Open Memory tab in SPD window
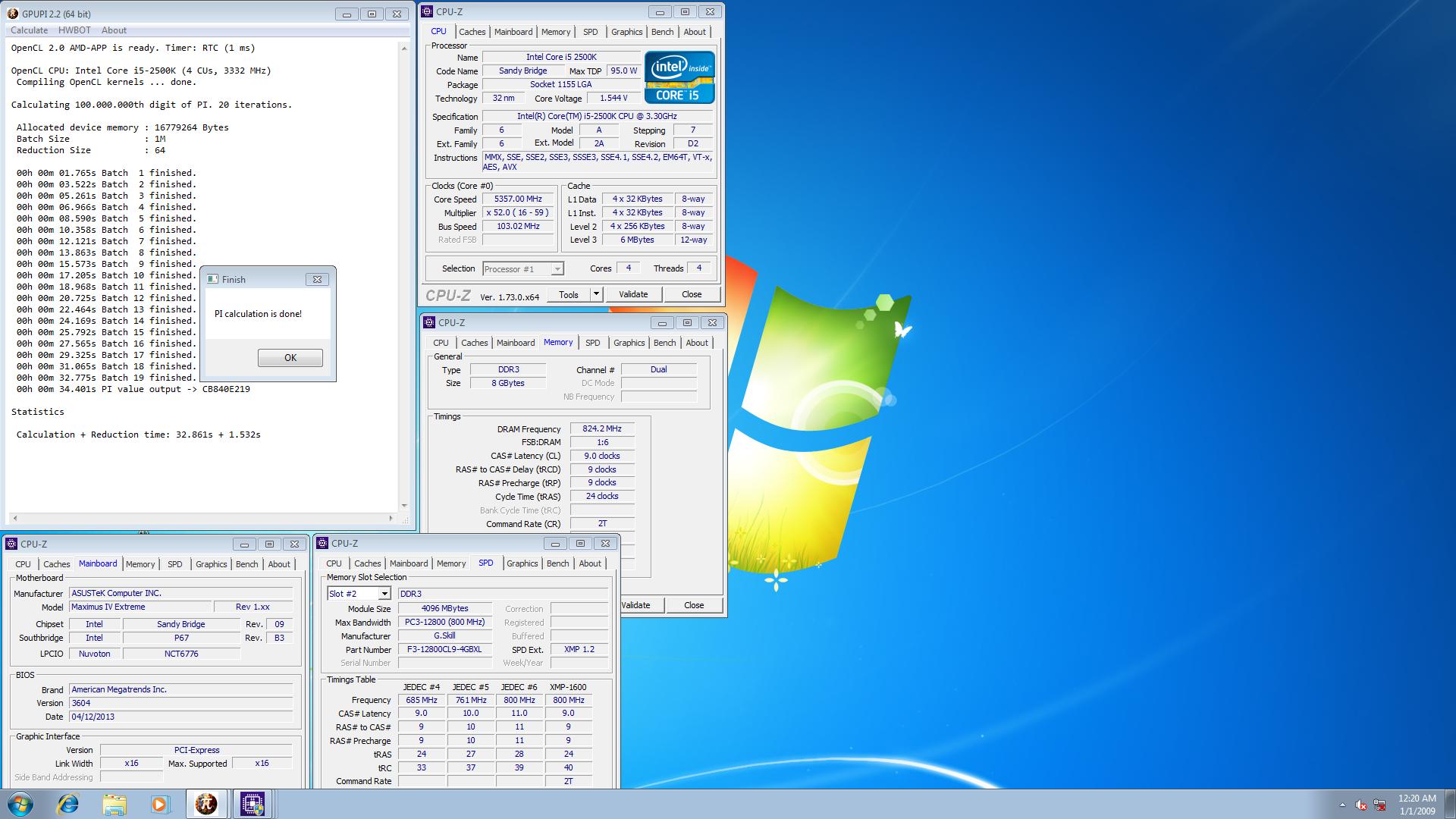 coord(451,563)
